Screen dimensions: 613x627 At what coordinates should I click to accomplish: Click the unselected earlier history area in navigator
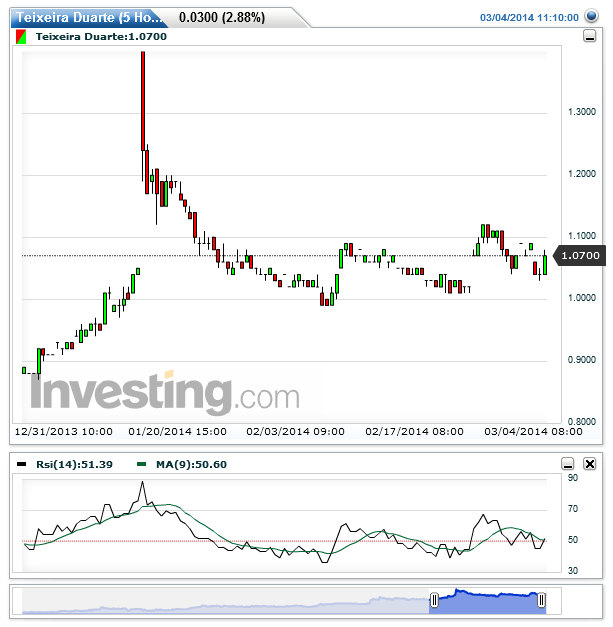tap(226, 601)
